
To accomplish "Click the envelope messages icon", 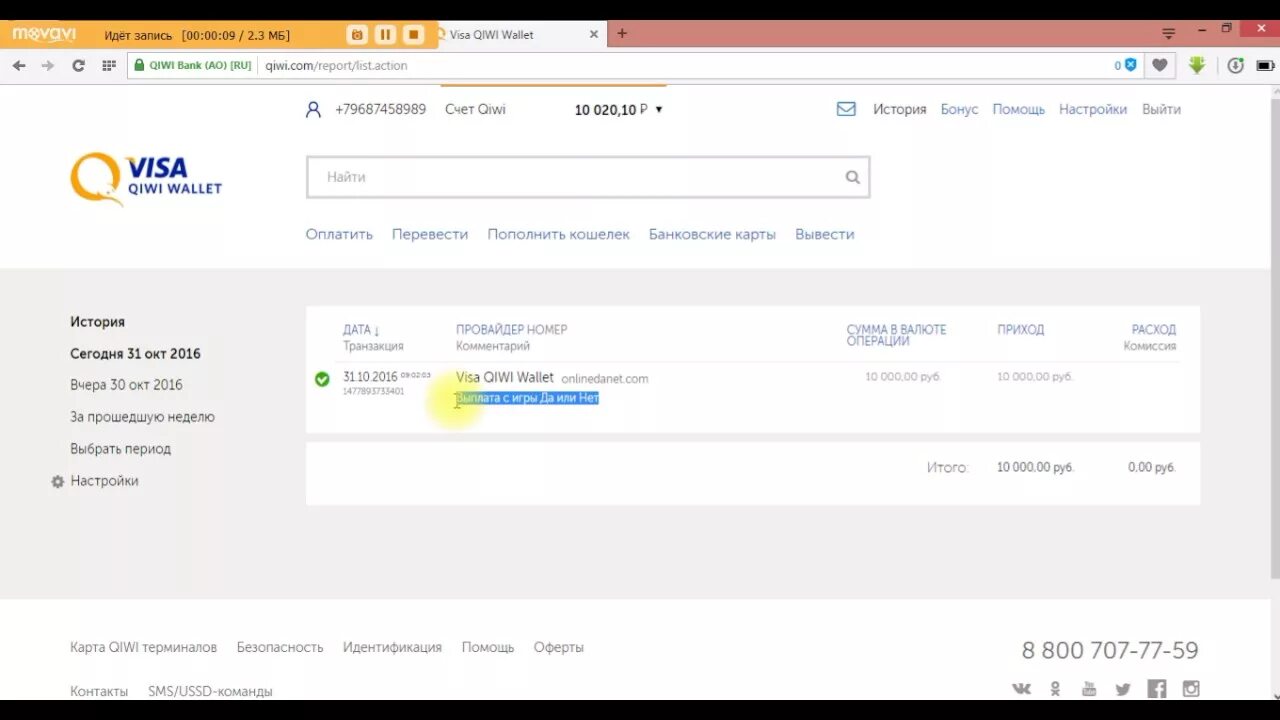I will 846,109.
